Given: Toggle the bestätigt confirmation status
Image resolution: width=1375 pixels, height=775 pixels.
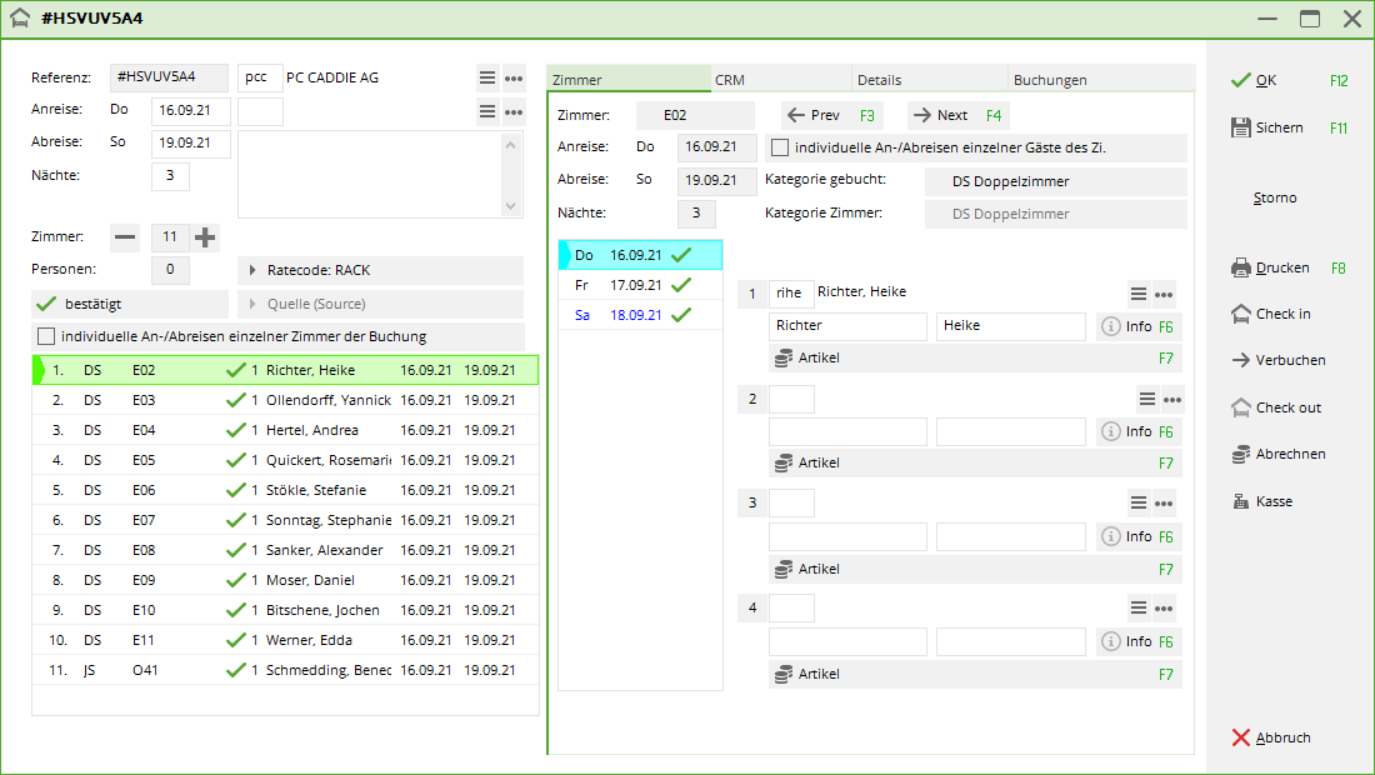Looking at the screenshot, I should tap(130, 304).
